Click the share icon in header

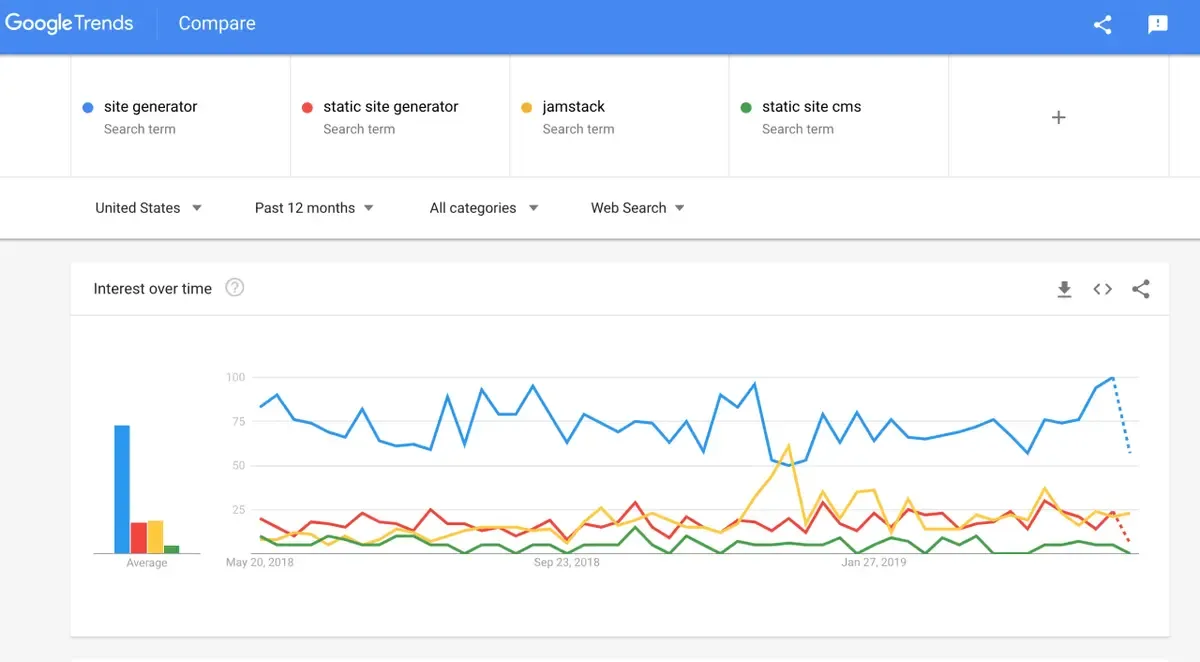click(1103, 25)
